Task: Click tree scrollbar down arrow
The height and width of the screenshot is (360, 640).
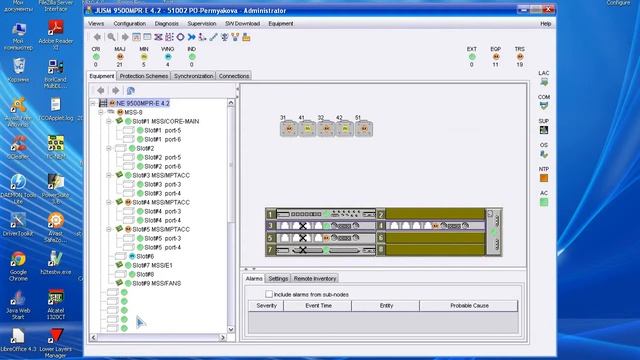Action: click(231, 329)
